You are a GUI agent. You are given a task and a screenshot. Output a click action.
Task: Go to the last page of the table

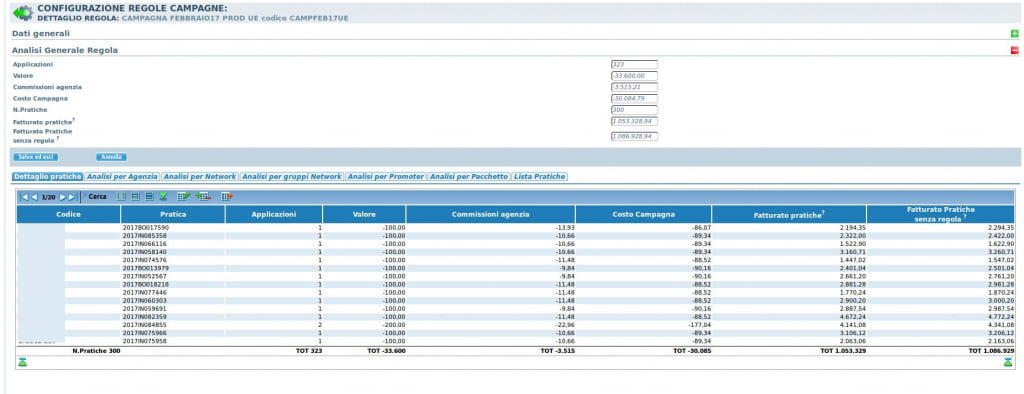[x=73, y=197]
